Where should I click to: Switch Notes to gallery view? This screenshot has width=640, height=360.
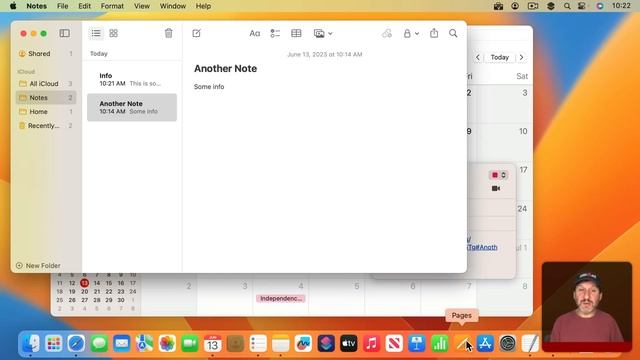click(113, 33)
